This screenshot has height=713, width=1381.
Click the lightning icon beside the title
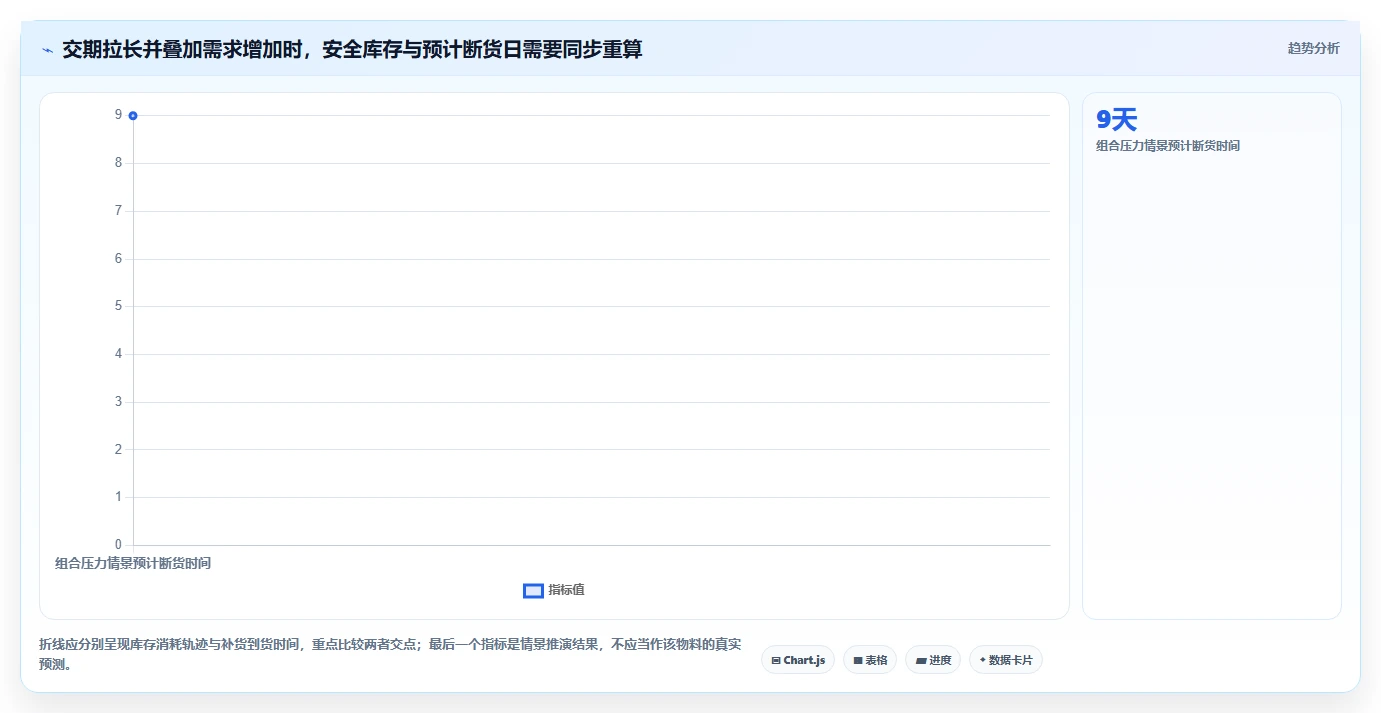(47, 49)
